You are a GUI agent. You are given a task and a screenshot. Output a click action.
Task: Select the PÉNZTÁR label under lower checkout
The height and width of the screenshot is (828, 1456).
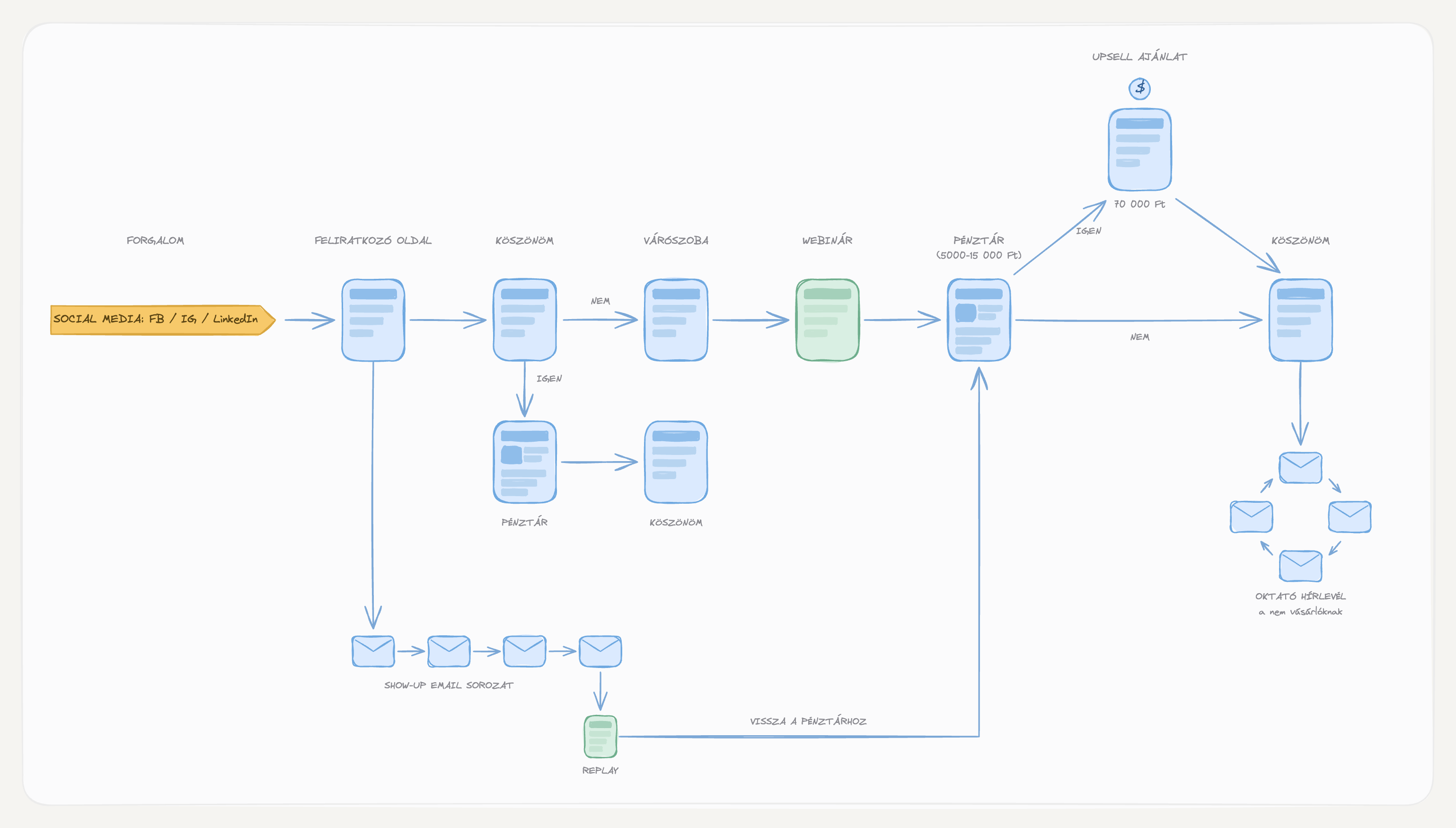point(525,522)
